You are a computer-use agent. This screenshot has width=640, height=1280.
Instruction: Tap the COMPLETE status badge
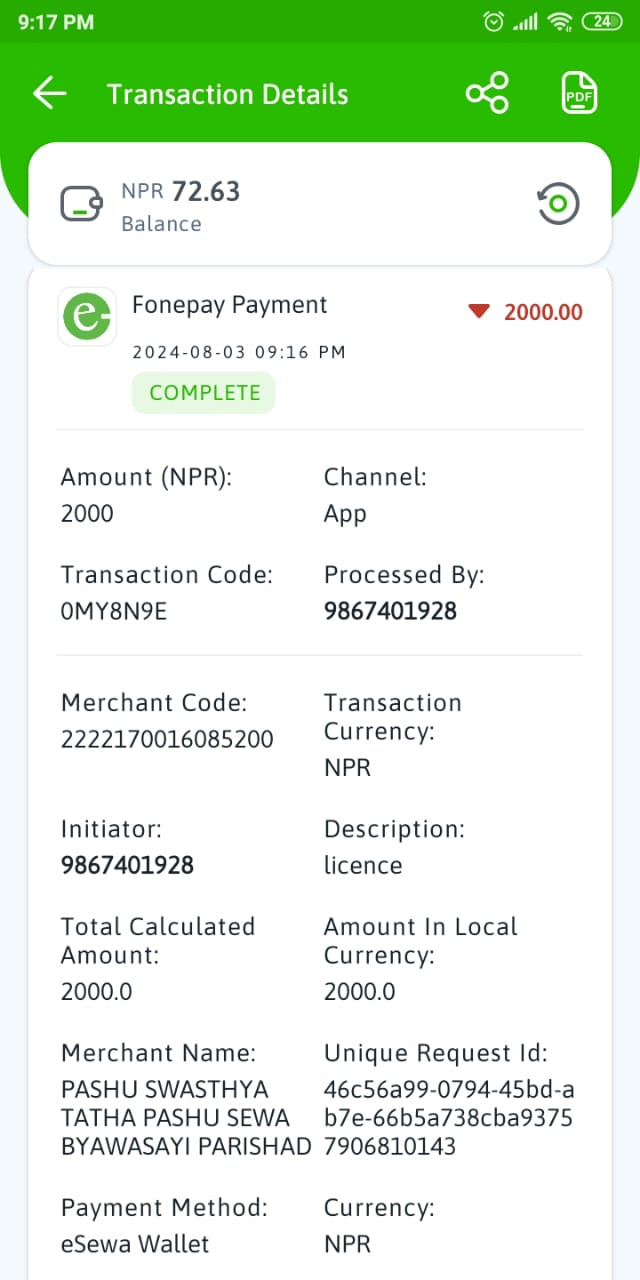[x=204, y=393]
